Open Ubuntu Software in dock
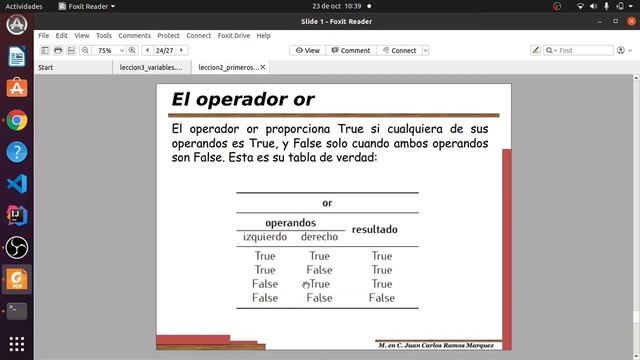The width and height of the screenshot is (640, 360). (x=17, y=88)
